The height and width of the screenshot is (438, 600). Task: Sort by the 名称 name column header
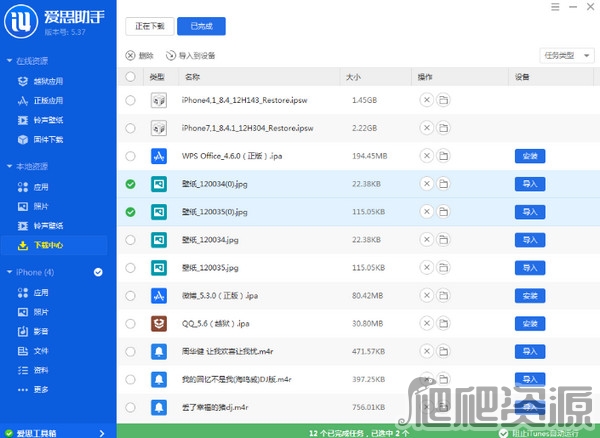click(x=192, y=77)
